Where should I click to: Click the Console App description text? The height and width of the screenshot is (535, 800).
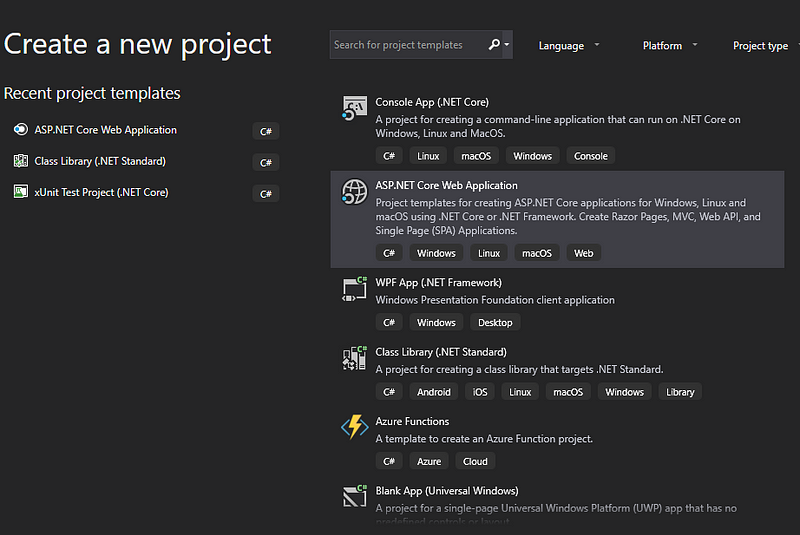pyautogui.click(x=558, y=126)
